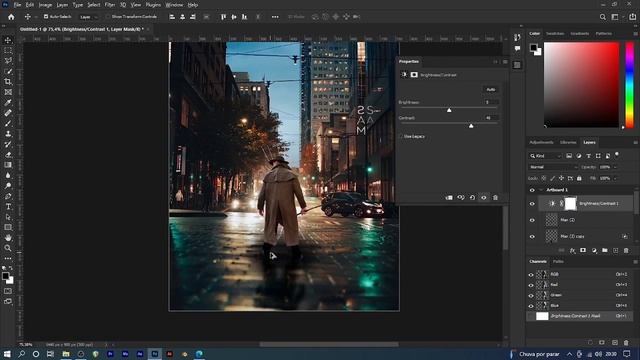Toggle visibility of the Blue channel
The image size is (640, 360).
[531, 306]
